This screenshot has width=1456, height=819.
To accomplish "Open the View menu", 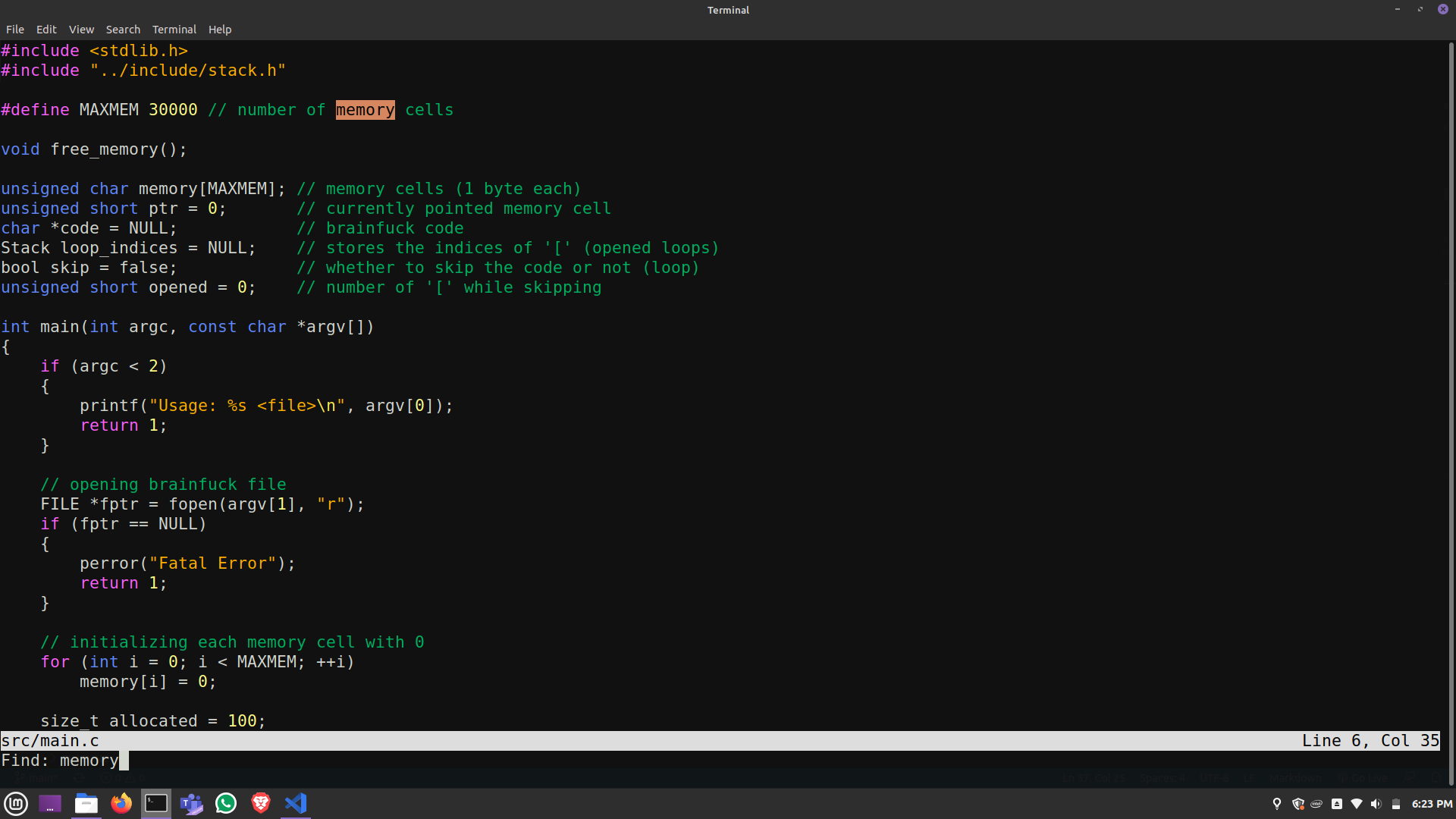I will pos(81,30).
